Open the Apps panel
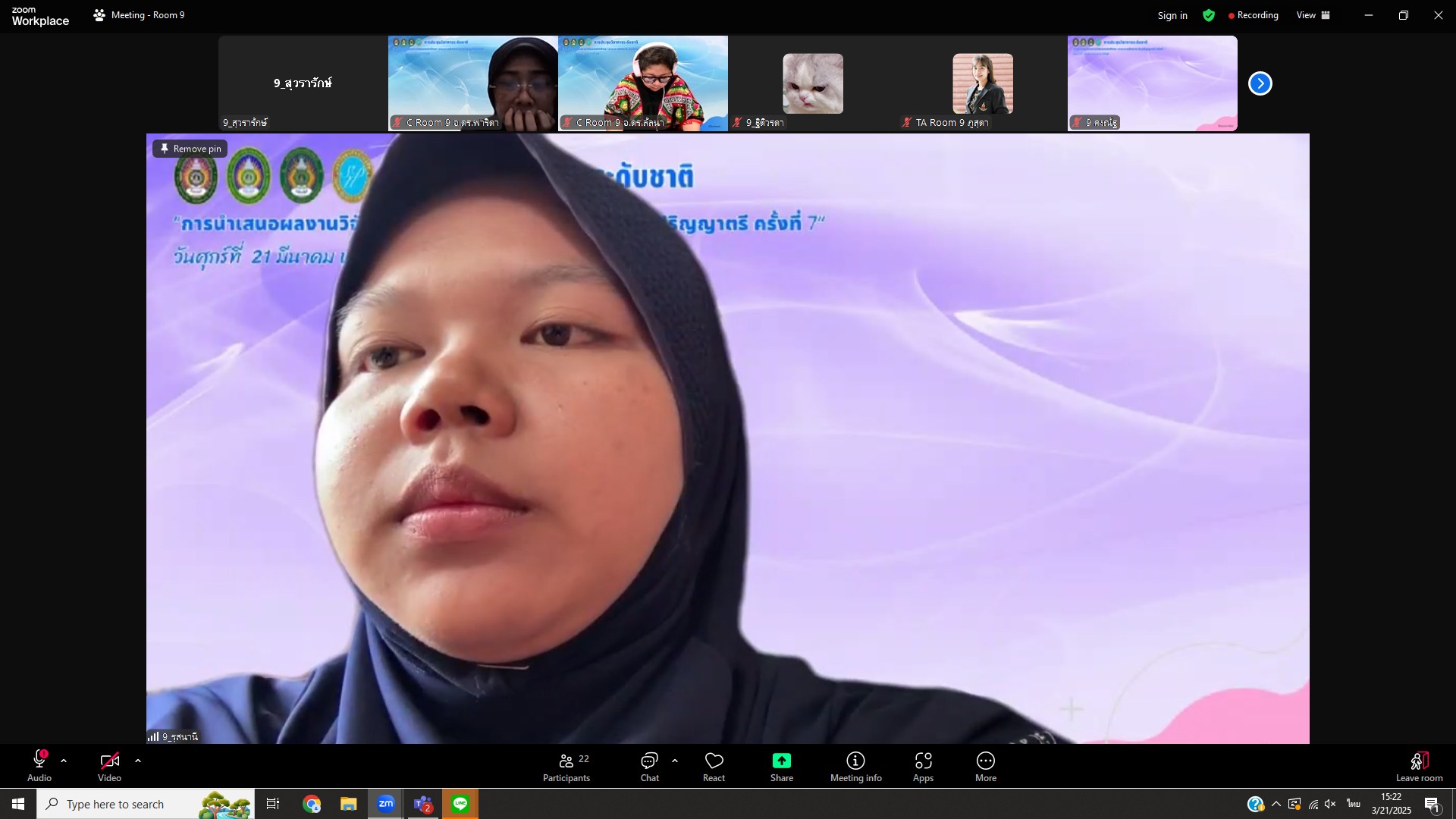The height and width of the screenshot is (819, 1456). tap(923, 767)
